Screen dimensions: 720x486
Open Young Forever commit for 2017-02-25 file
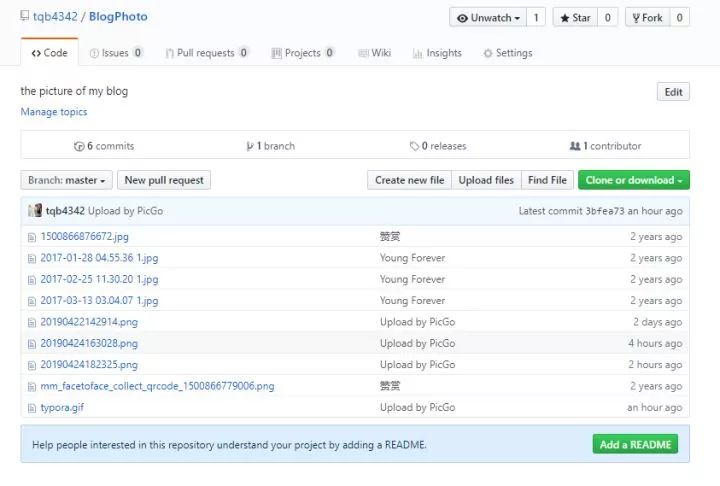tap(412, 279)
